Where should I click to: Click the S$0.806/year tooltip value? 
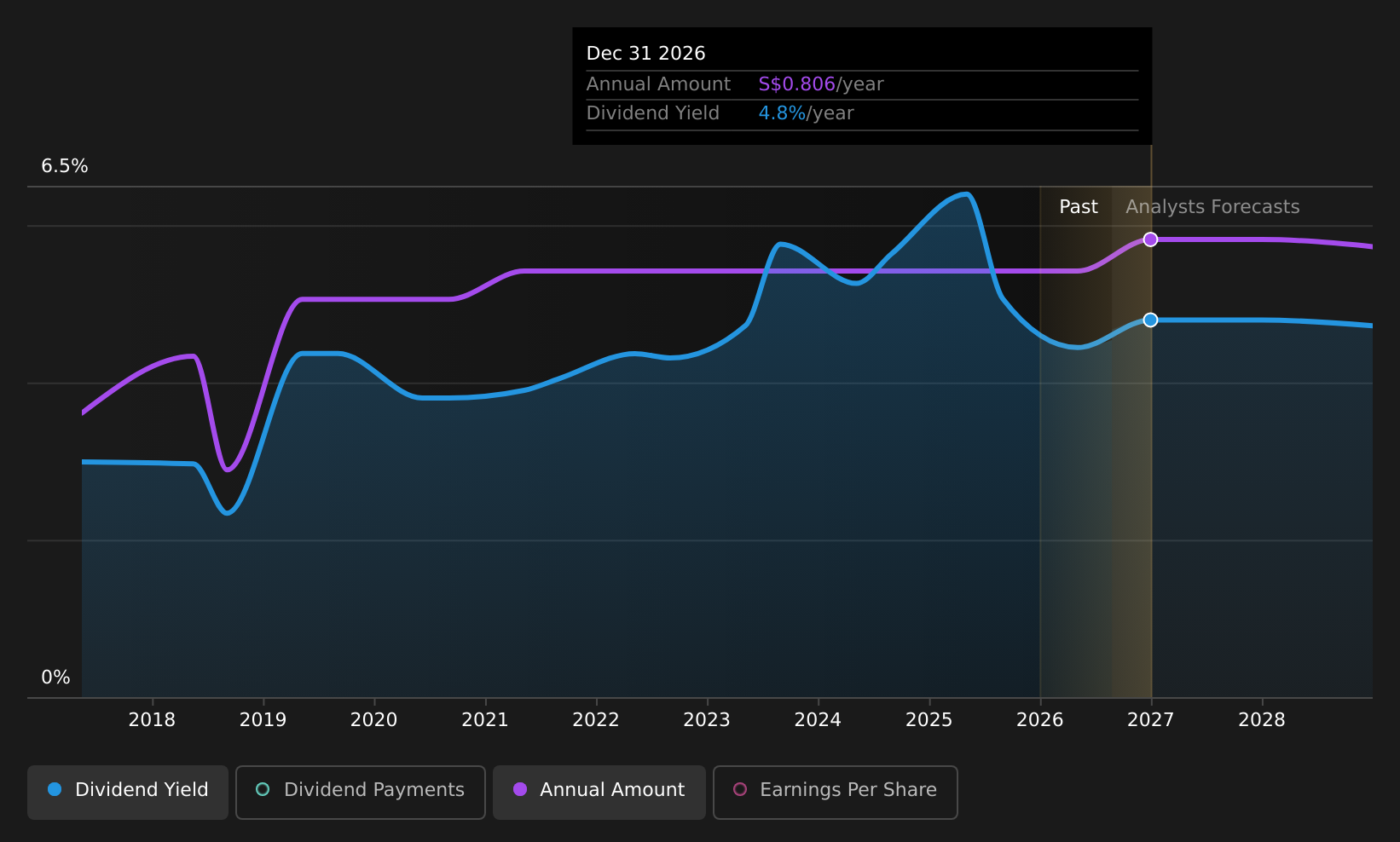(821, 84)
